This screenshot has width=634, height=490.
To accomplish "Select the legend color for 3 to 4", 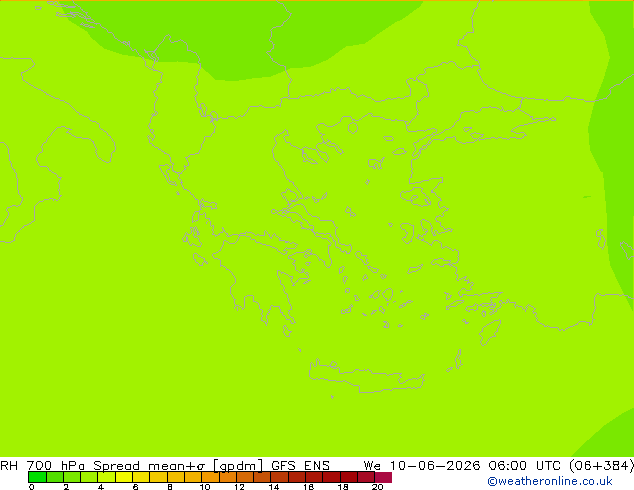I will [x=89, y=477].
